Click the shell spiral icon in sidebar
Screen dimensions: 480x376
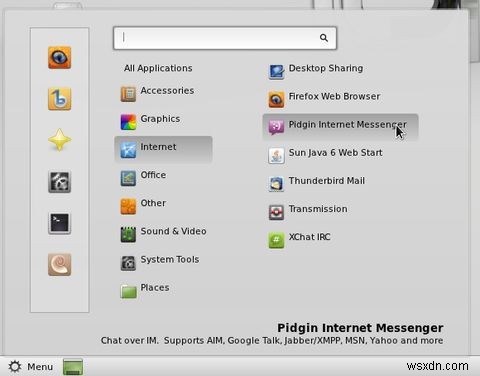point(59,265)
